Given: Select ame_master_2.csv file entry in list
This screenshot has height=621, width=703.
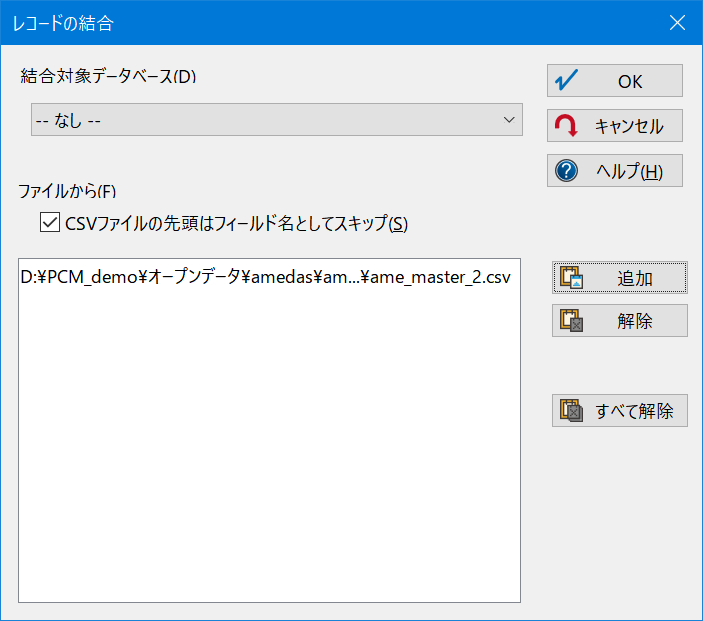Looking at the screenshot, I should tap(265, 277).
